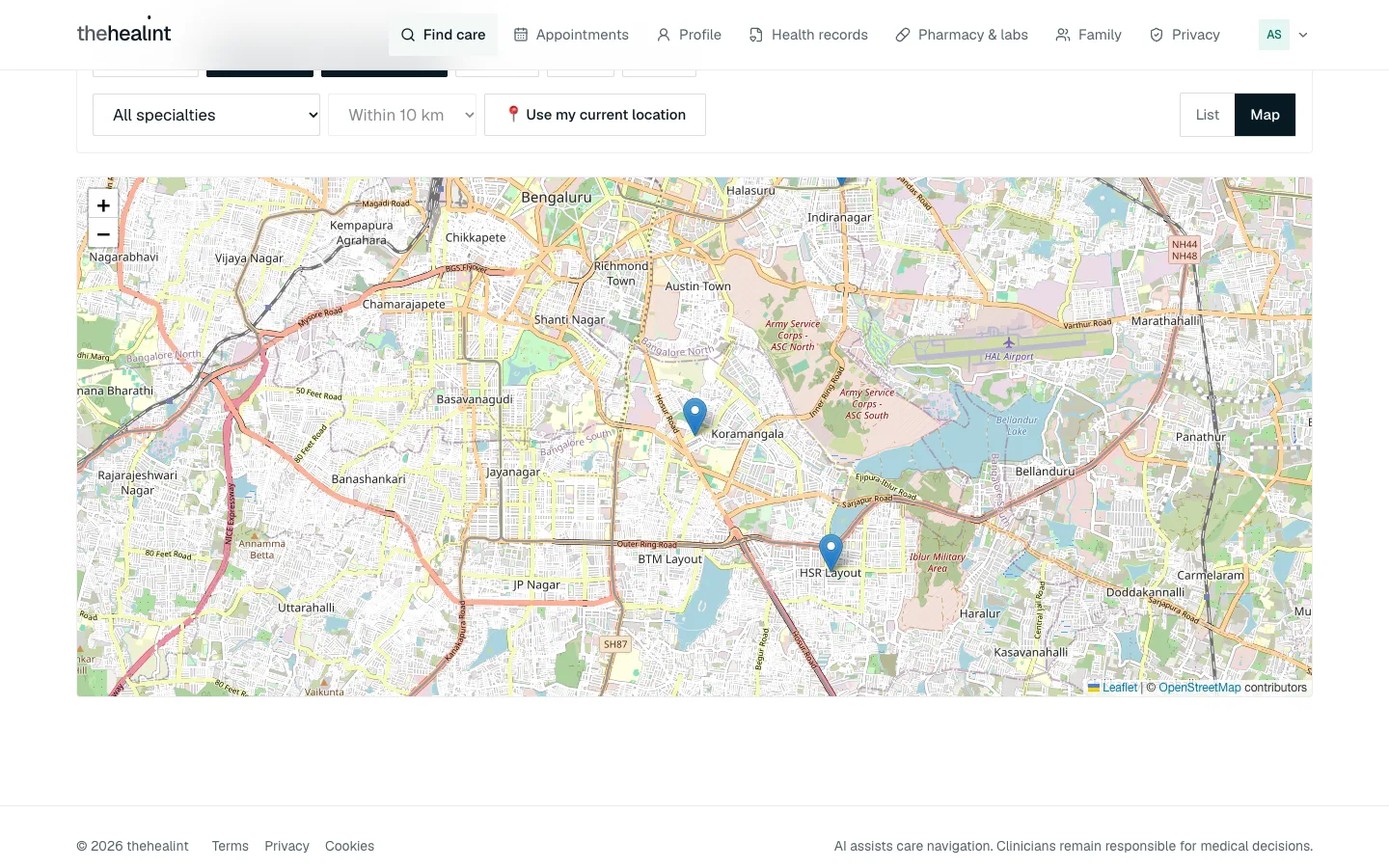
Task: Switch to List view
Action: (x=1208, y=115)
